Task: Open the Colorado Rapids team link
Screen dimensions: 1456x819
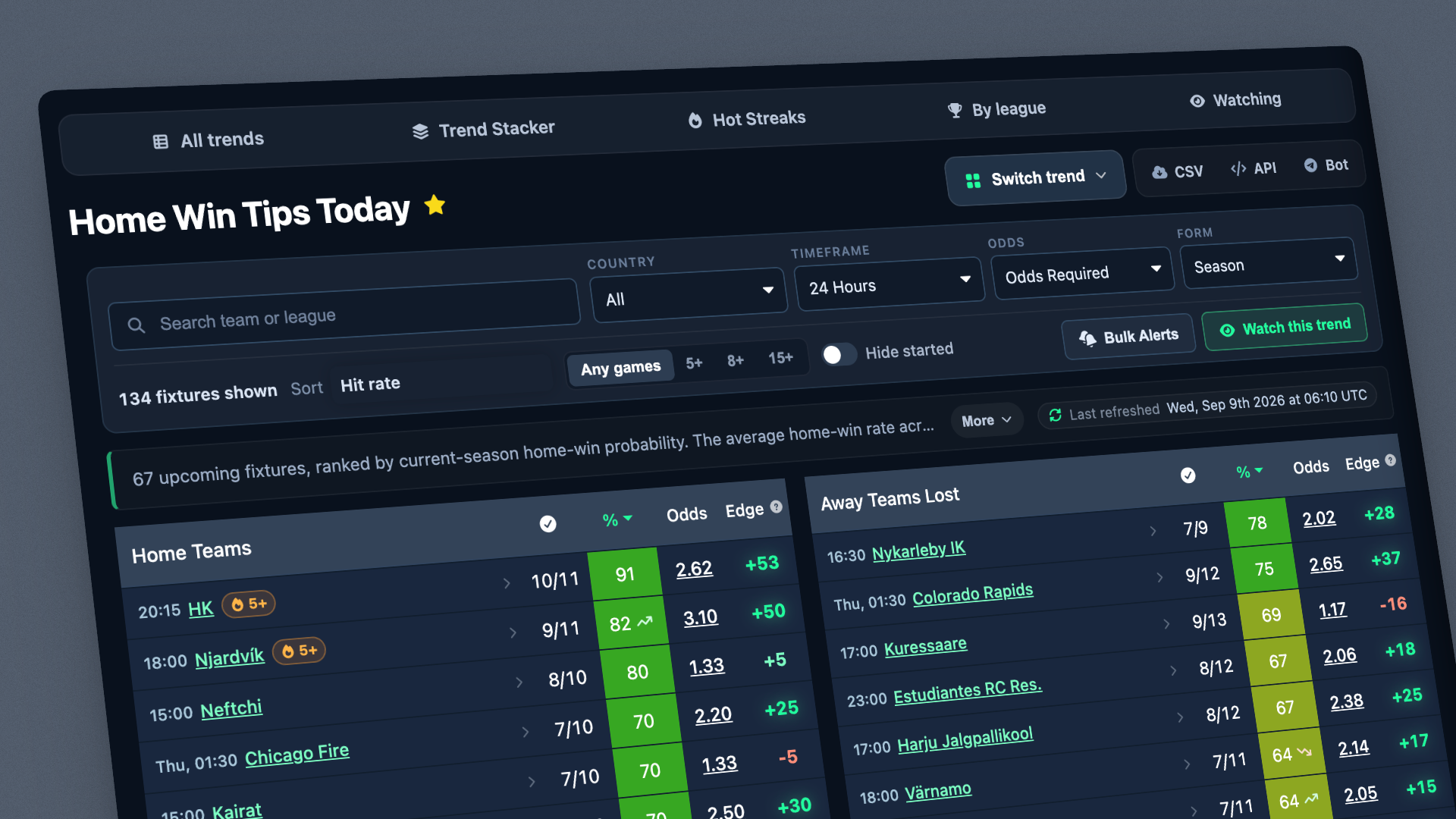Action: (x=972, y=594)
